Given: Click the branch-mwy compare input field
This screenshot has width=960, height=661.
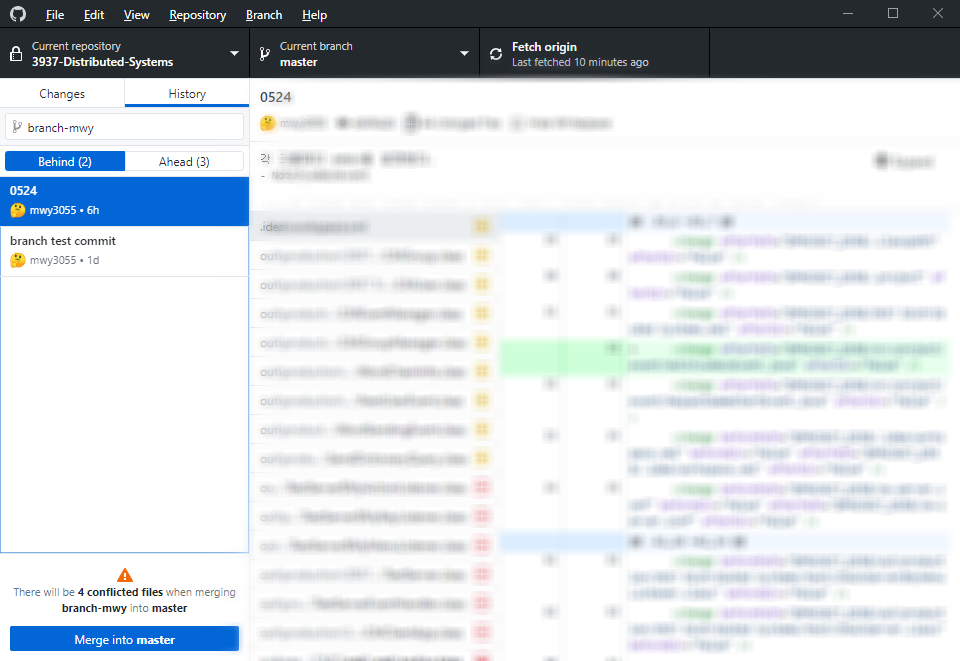Looking at the screenshot, I should [124, 127].
